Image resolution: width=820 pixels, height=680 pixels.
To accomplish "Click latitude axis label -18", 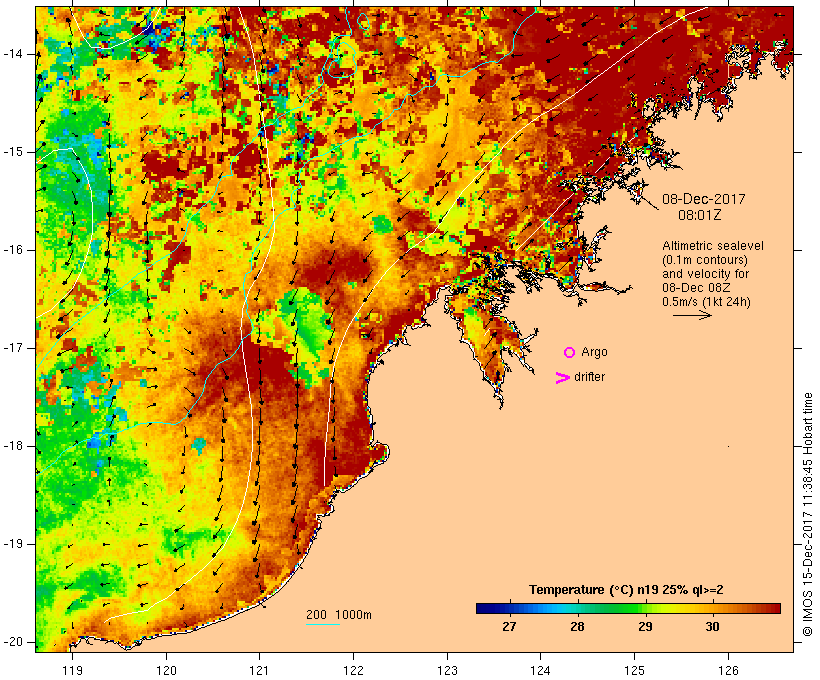I will coord(13,446).
